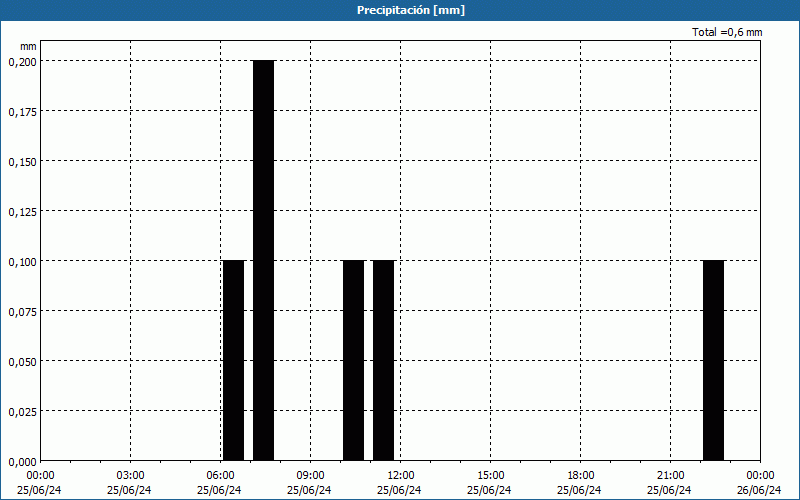This screenshot has height=500, width=800.
Task: Click the 06:00 time axis label
Action: [220, 476]
